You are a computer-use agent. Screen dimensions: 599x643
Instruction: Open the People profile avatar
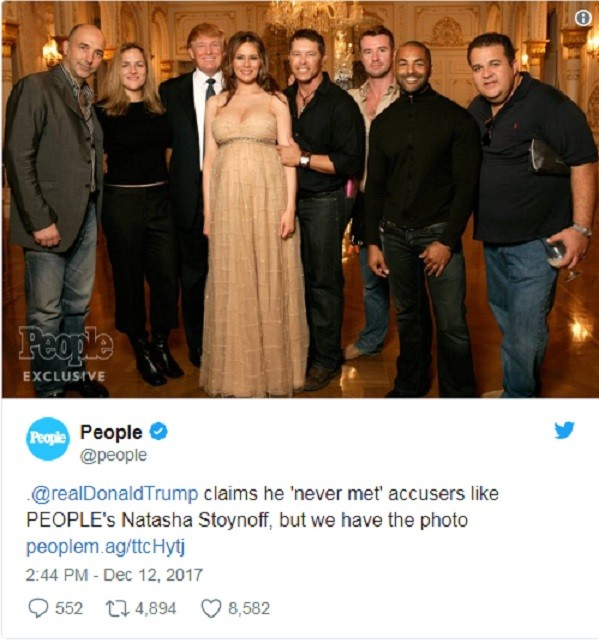48,438
